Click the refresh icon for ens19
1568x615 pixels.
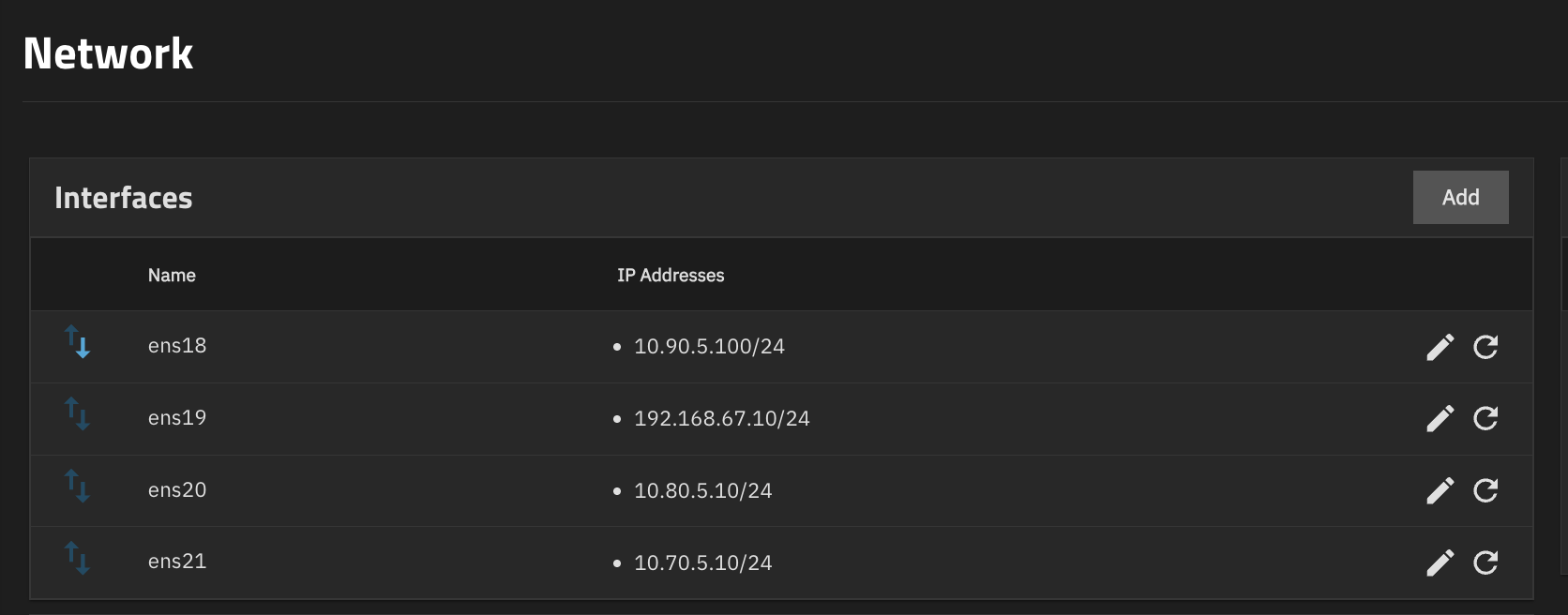(1485, 418)
